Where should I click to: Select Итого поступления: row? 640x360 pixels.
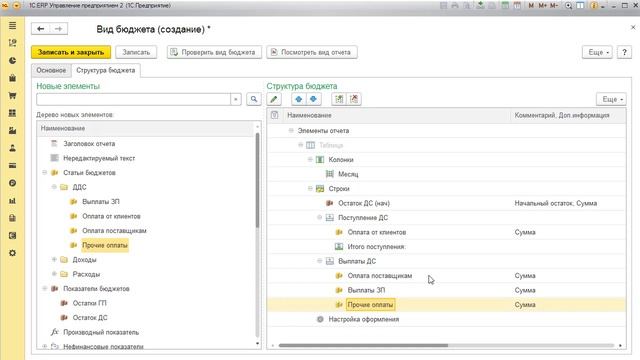pyautogui.click(x=447, y=247)
